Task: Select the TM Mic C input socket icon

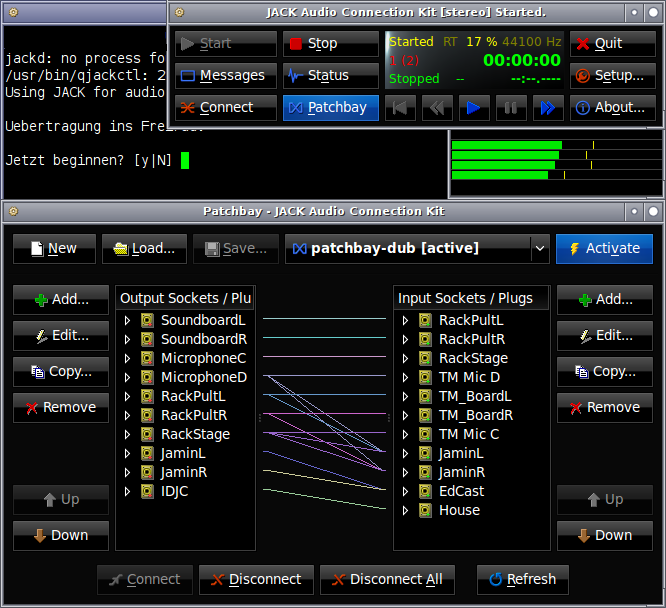Action: click(x=425, y=434)
